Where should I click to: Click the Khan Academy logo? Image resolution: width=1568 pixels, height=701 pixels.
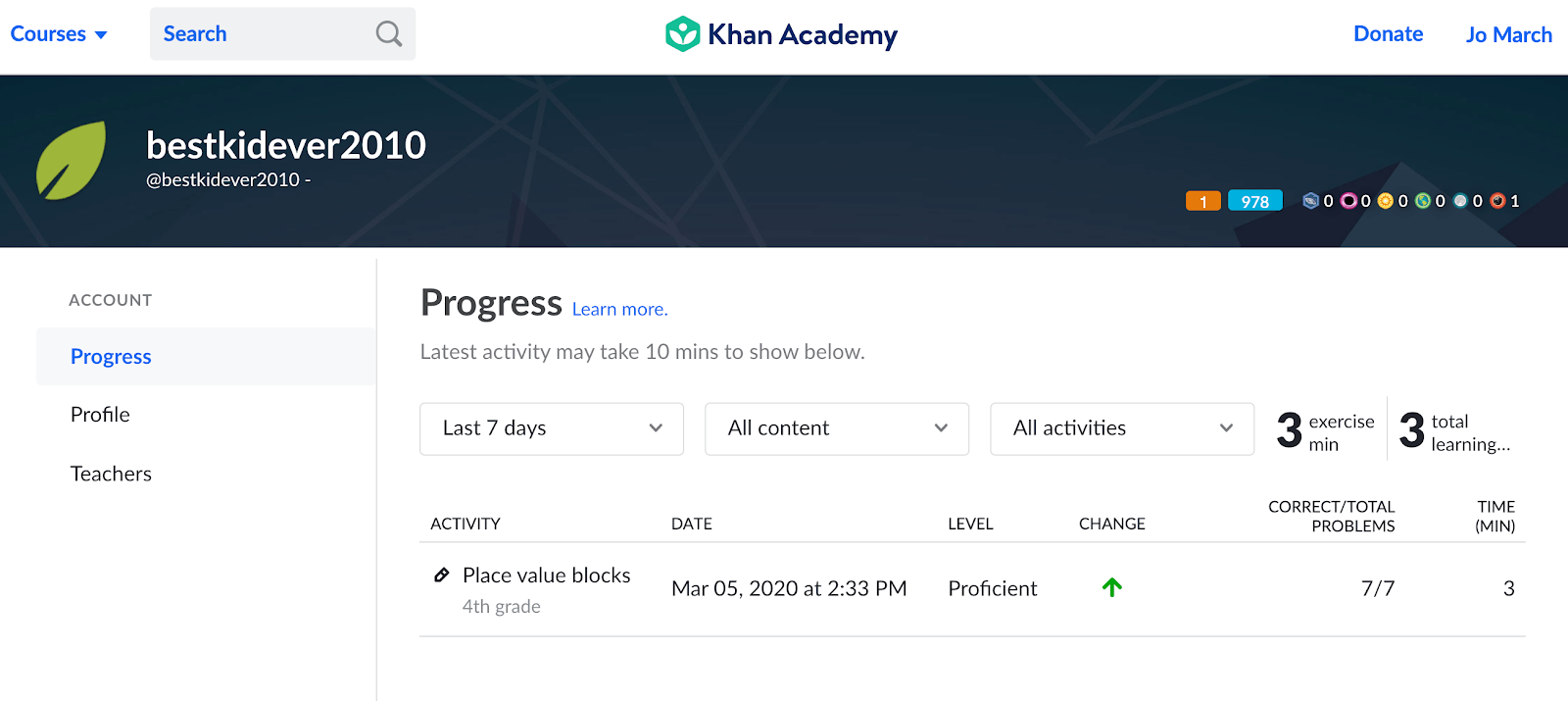pos(781,34)
